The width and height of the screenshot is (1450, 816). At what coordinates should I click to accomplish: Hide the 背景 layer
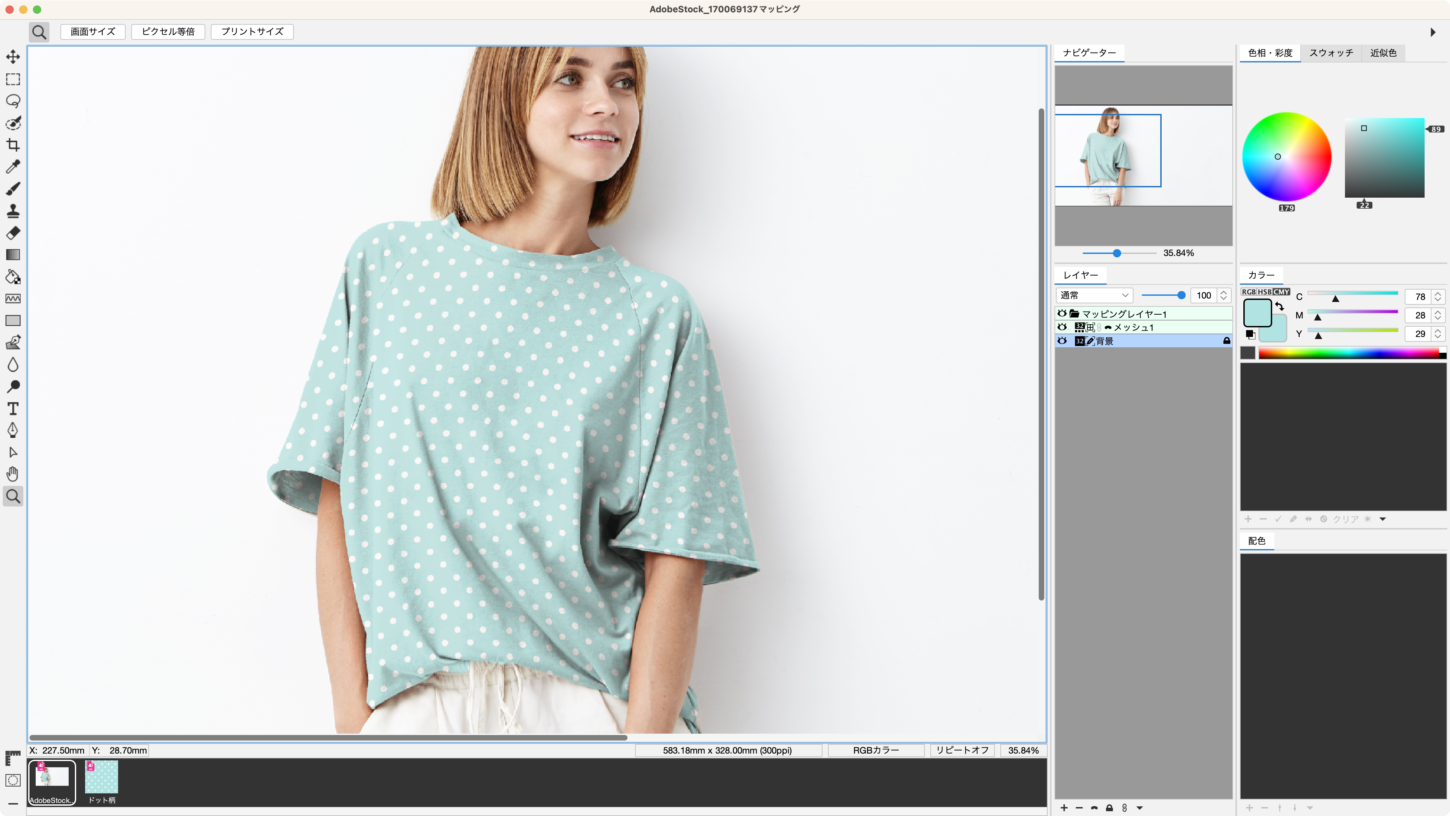point(1062,341)
